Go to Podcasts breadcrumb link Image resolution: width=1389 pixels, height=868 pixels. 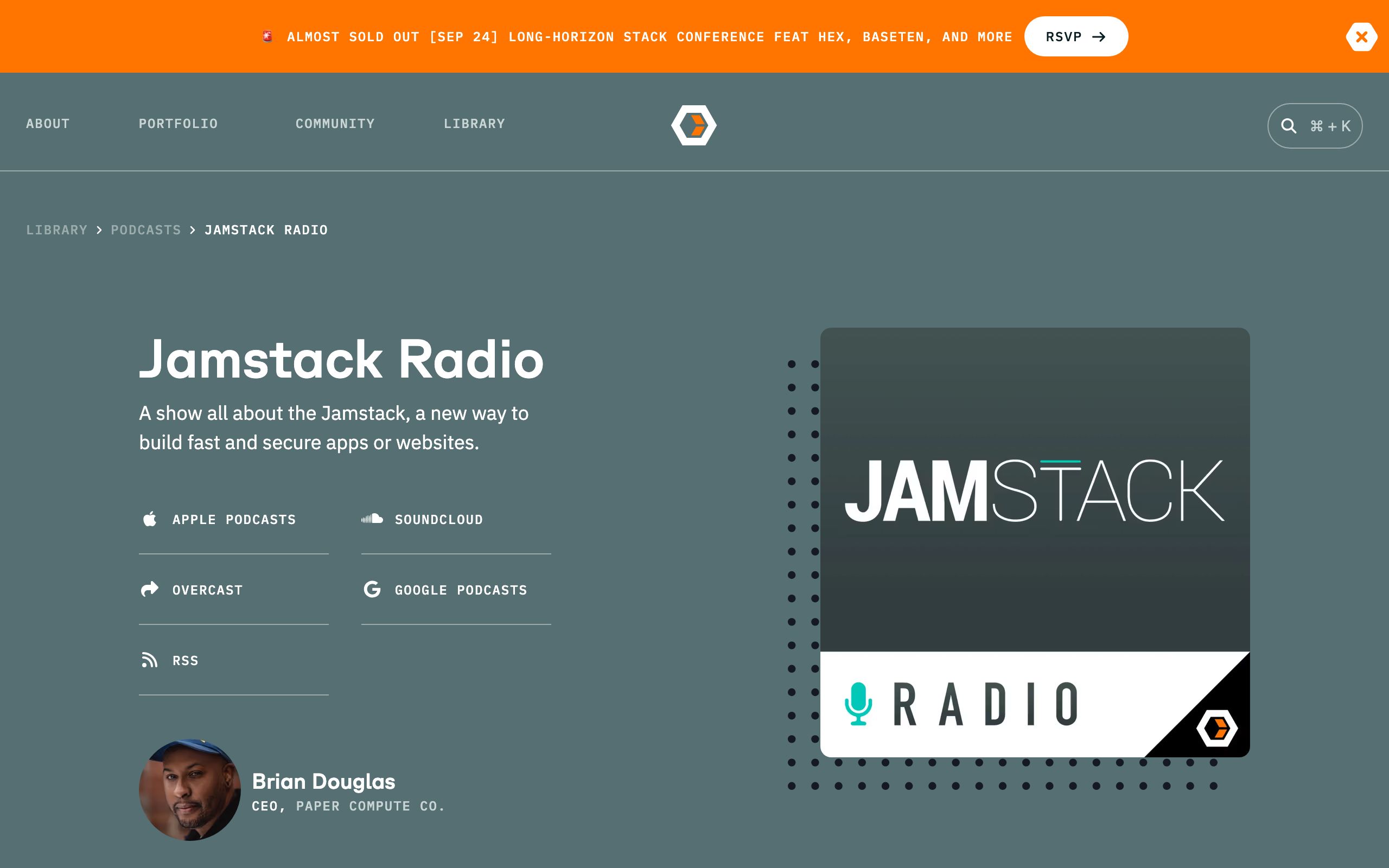click(x=146, y=229)
